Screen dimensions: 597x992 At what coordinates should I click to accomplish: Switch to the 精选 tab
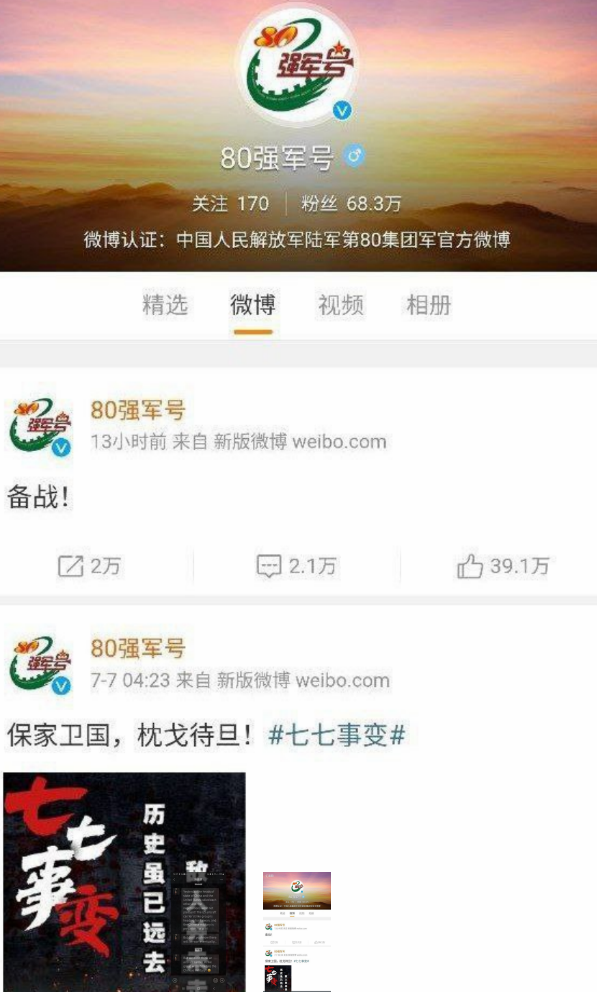pos(165,305)
